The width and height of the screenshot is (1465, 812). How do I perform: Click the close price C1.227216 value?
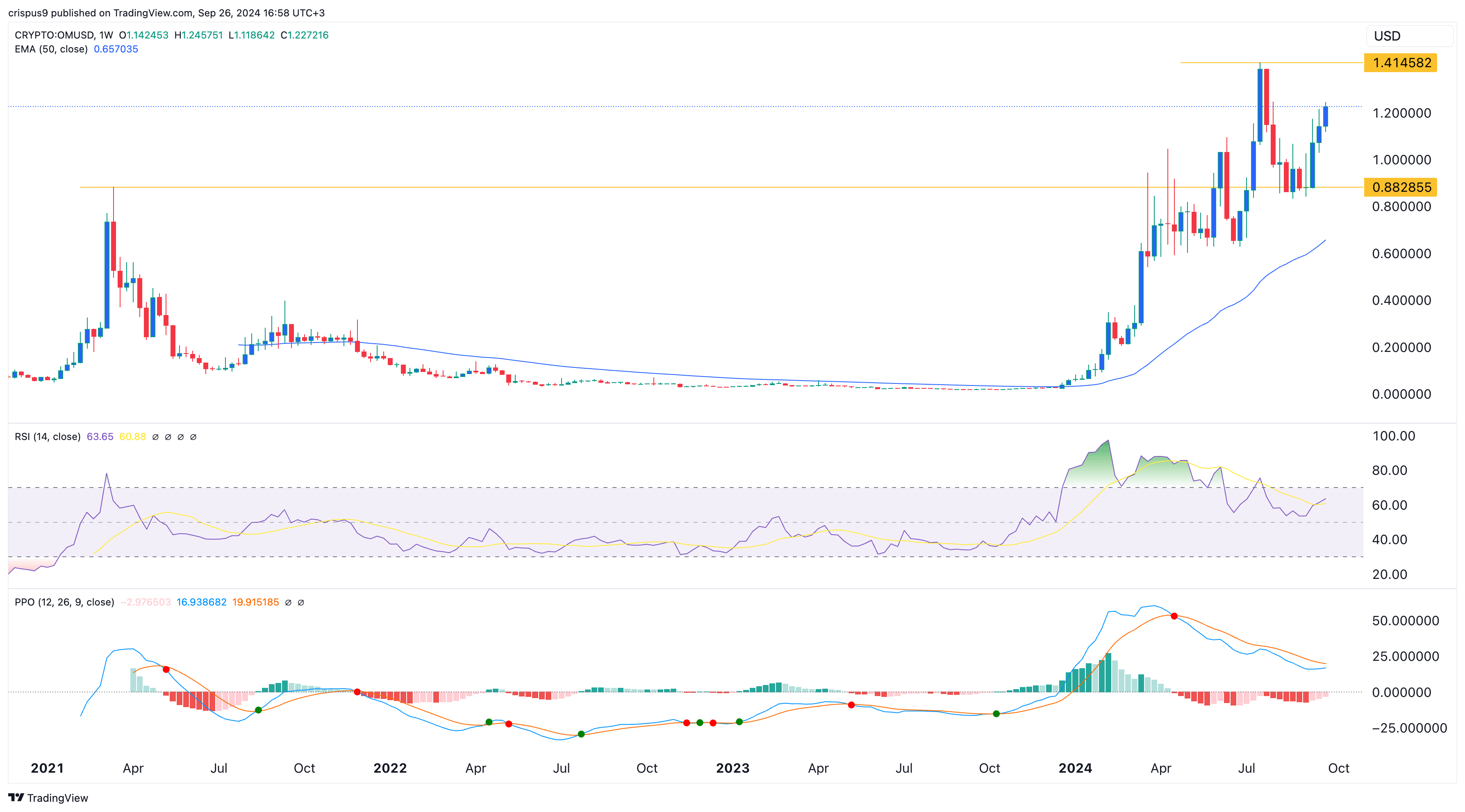coord(305,35)
